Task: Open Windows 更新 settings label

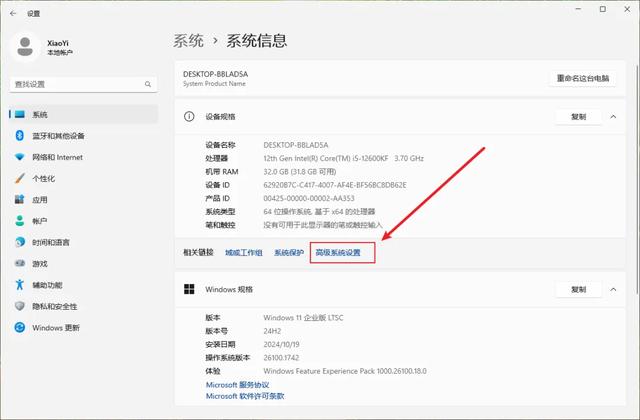Action: (x=56, y=328)
